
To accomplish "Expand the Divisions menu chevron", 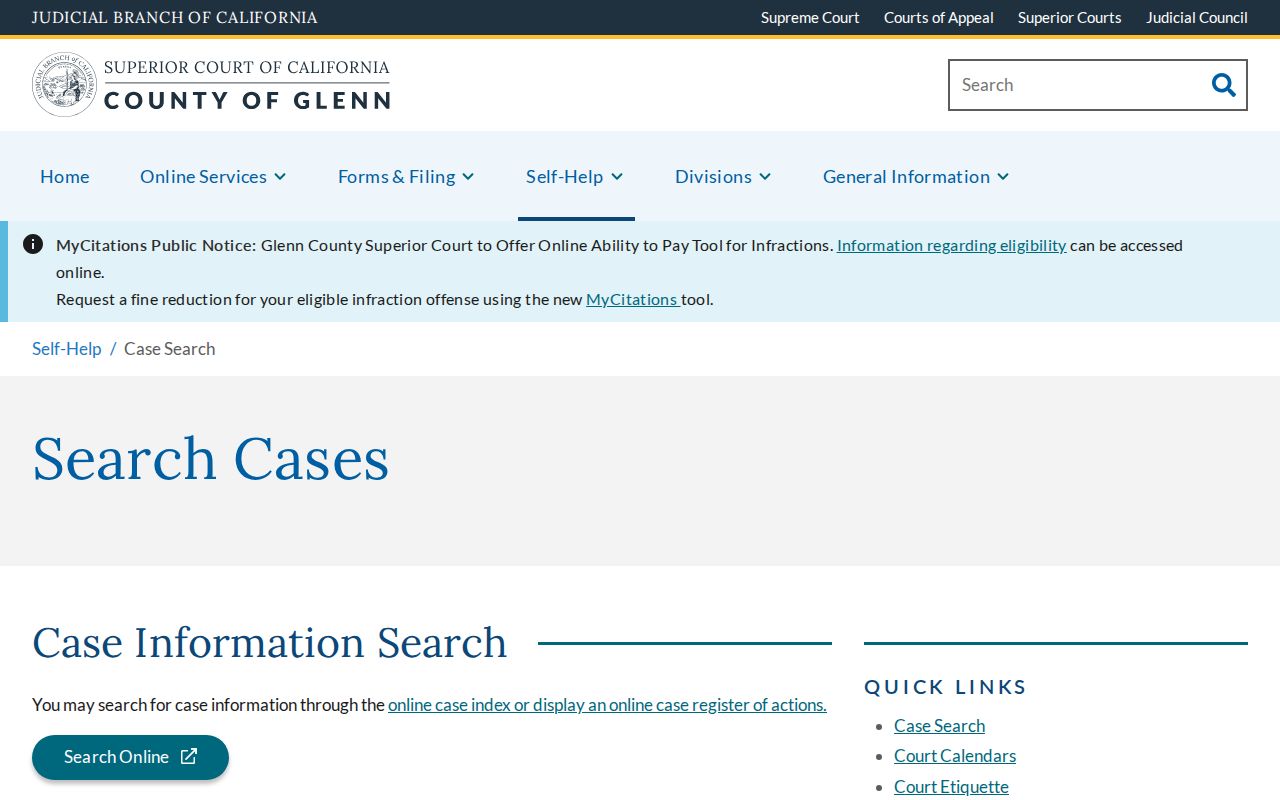I will tap(765, 177).
